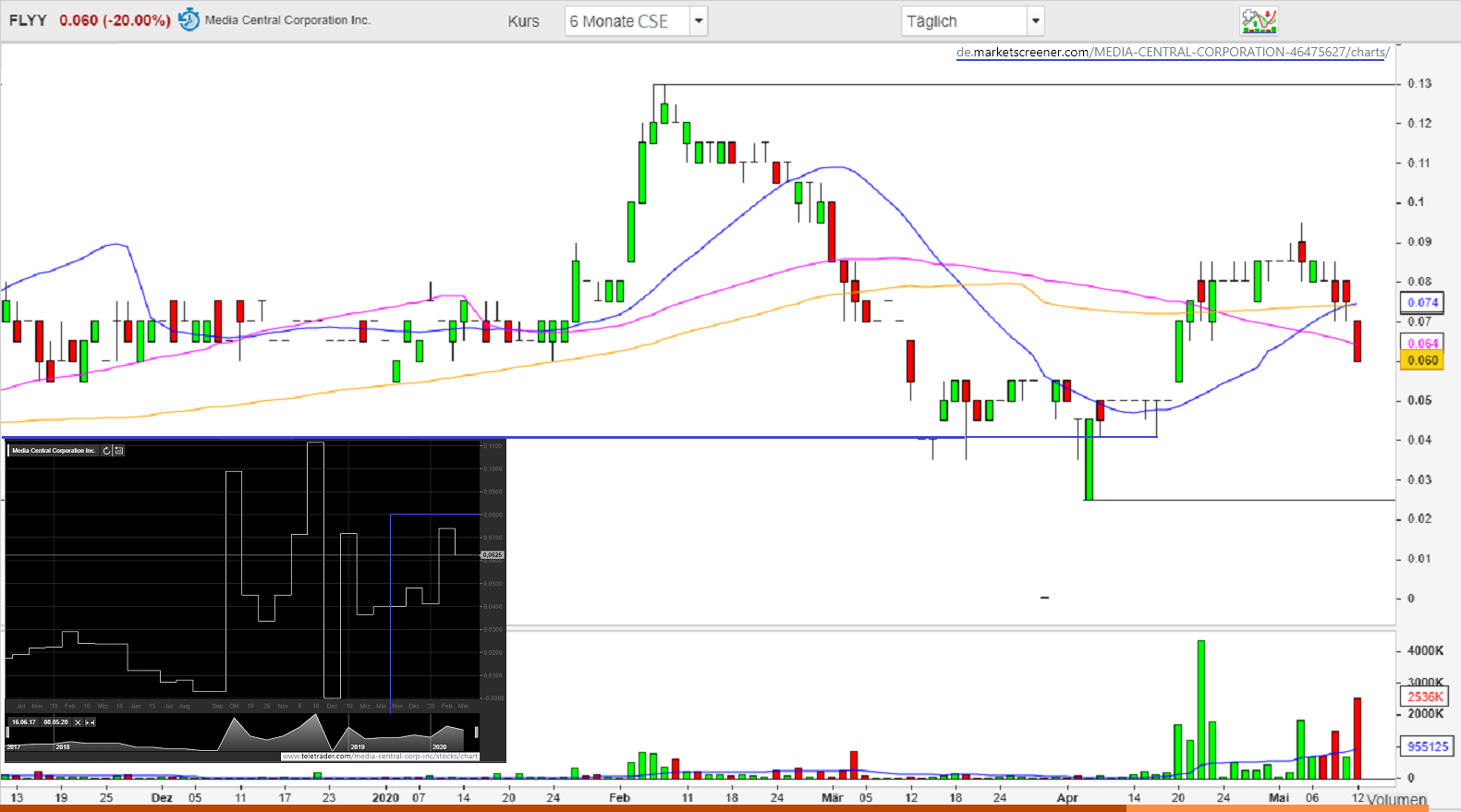Click the tallest green volume bar in April
1461x812 pixels.
[x=1201, y=709]
